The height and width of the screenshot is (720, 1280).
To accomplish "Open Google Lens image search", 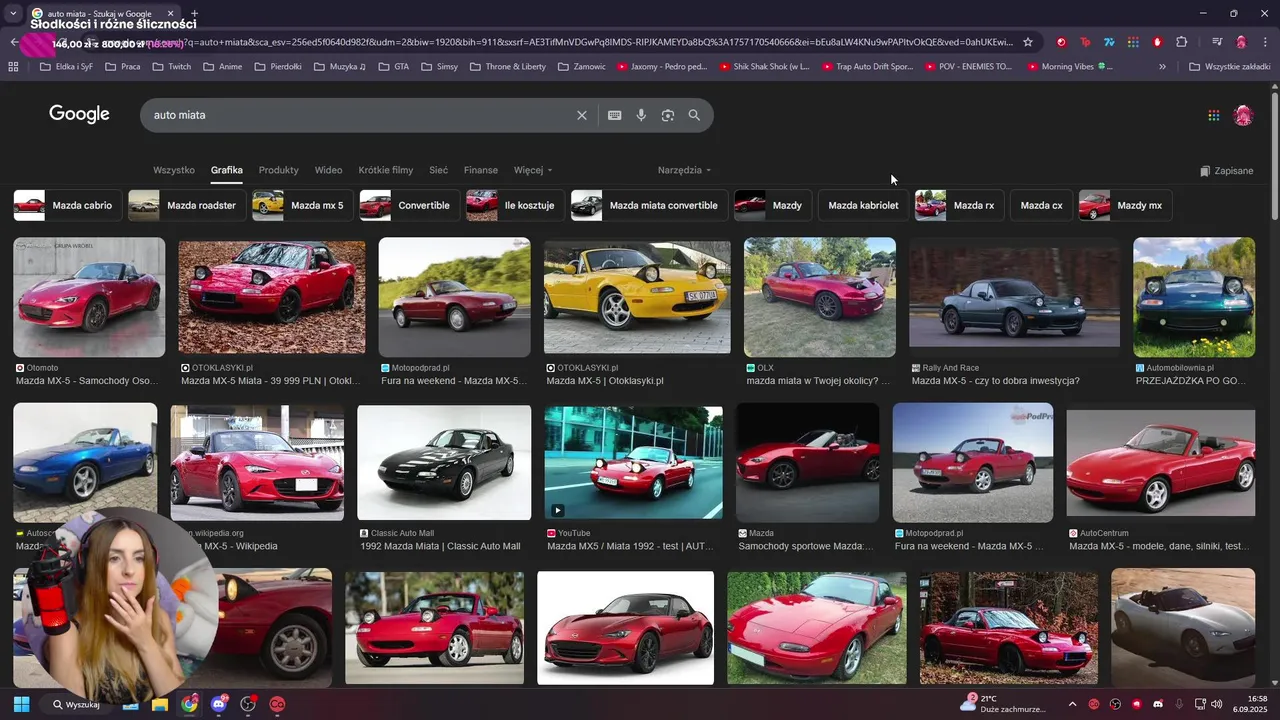I will (668, 115).
